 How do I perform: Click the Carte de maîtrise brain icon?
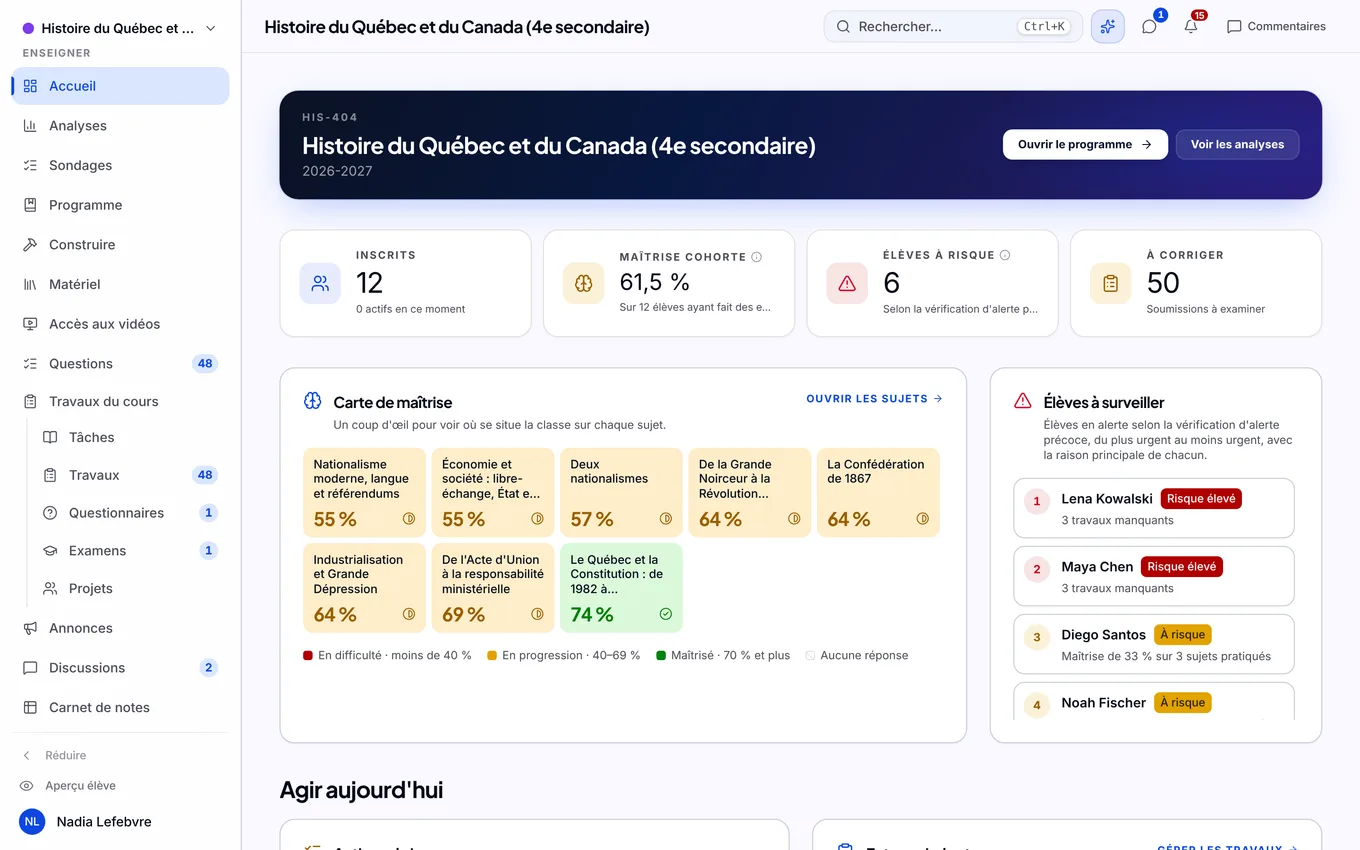pyautogui.click(x=313, y=401)
